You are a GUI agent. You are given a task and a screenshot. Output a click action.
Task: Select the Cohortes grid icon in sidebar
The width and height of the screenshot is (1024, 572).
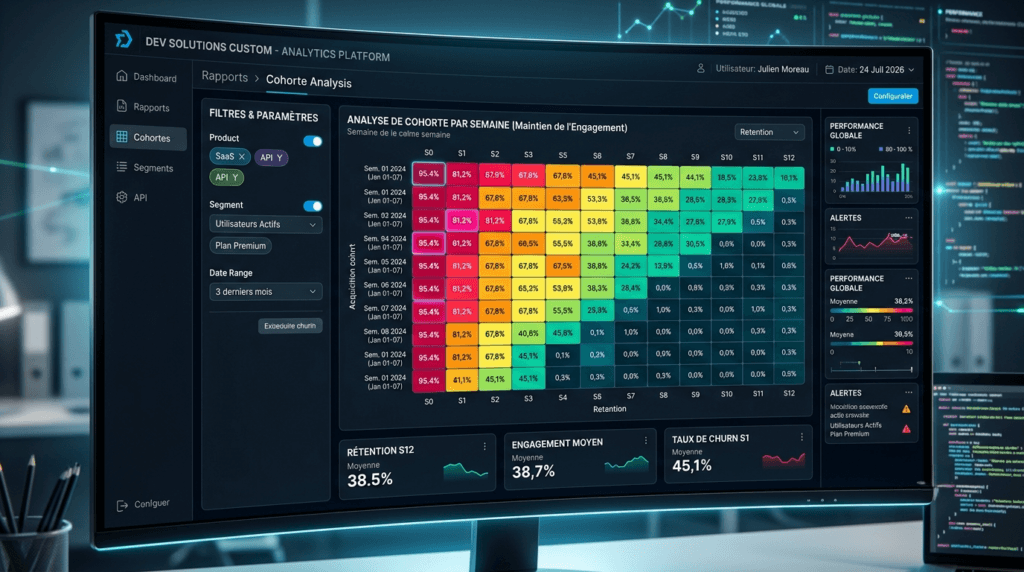click(121, 136)
